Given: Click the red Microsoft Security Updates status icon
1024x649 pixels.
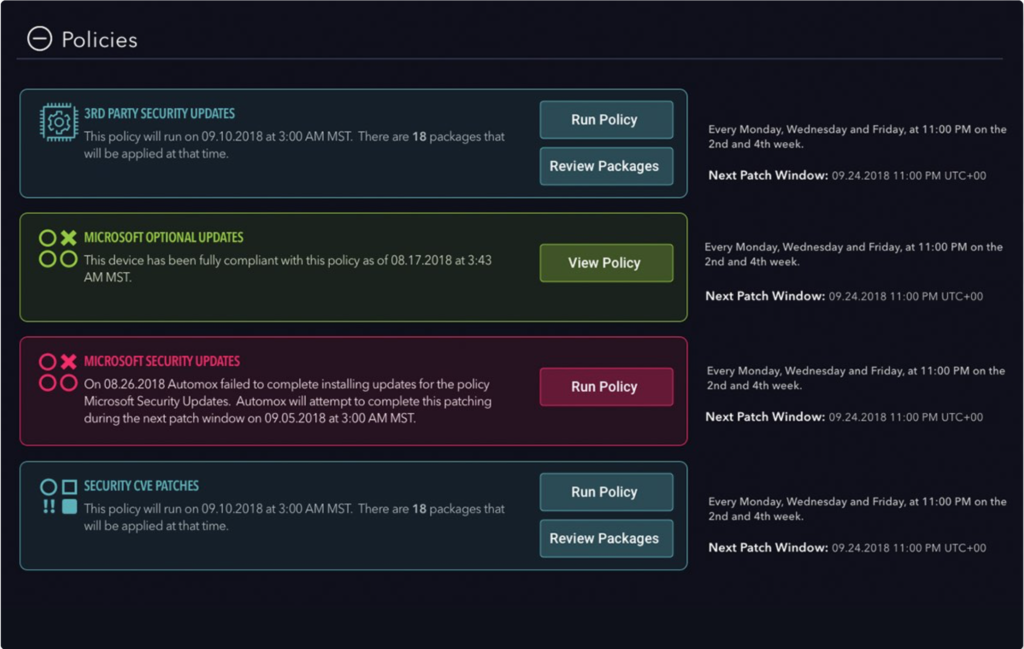Looking at the screenshot, I should pyautogui.click(x=58, y=372).
